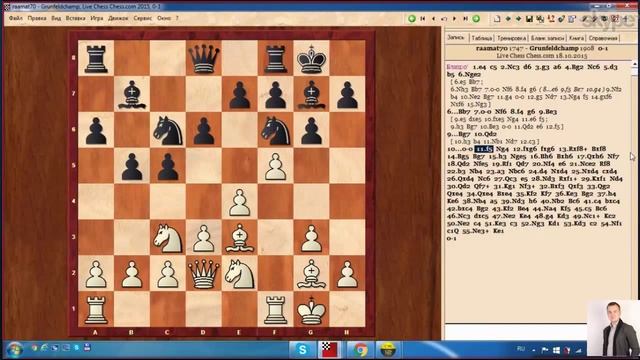
Task: Click move 6.Nge2 in the notation
Action: coord(469,74)
